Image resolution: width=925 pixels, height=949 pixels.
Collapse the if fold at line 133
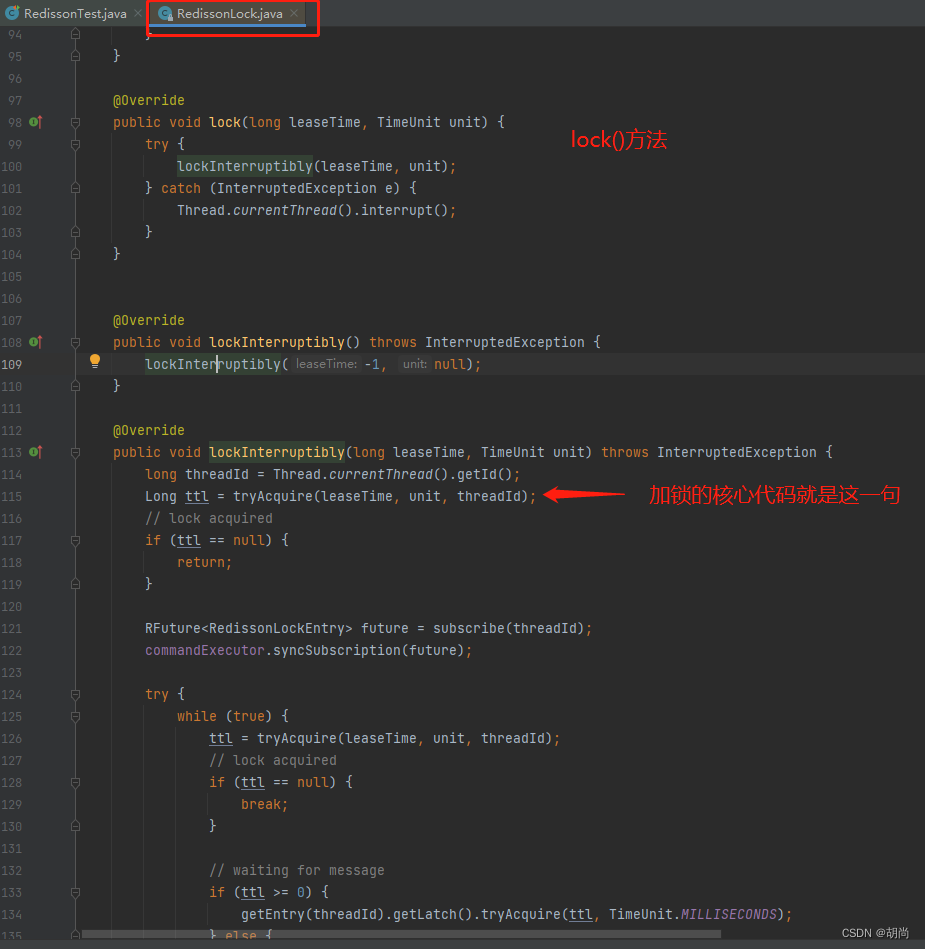pyautogui.click(x=75, y=892)
